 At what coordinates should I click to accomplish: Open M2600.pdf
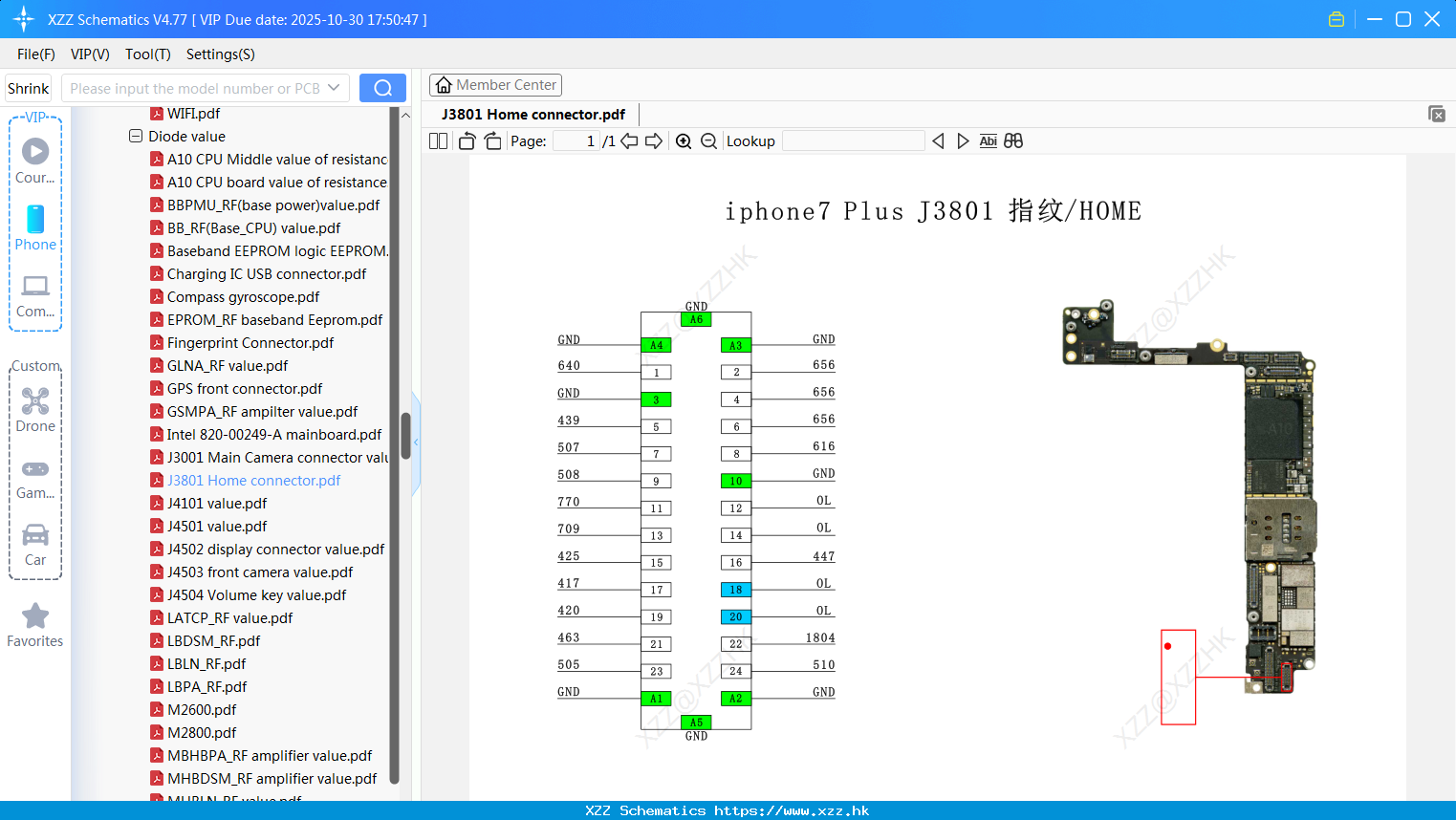[x=202, y=709]
